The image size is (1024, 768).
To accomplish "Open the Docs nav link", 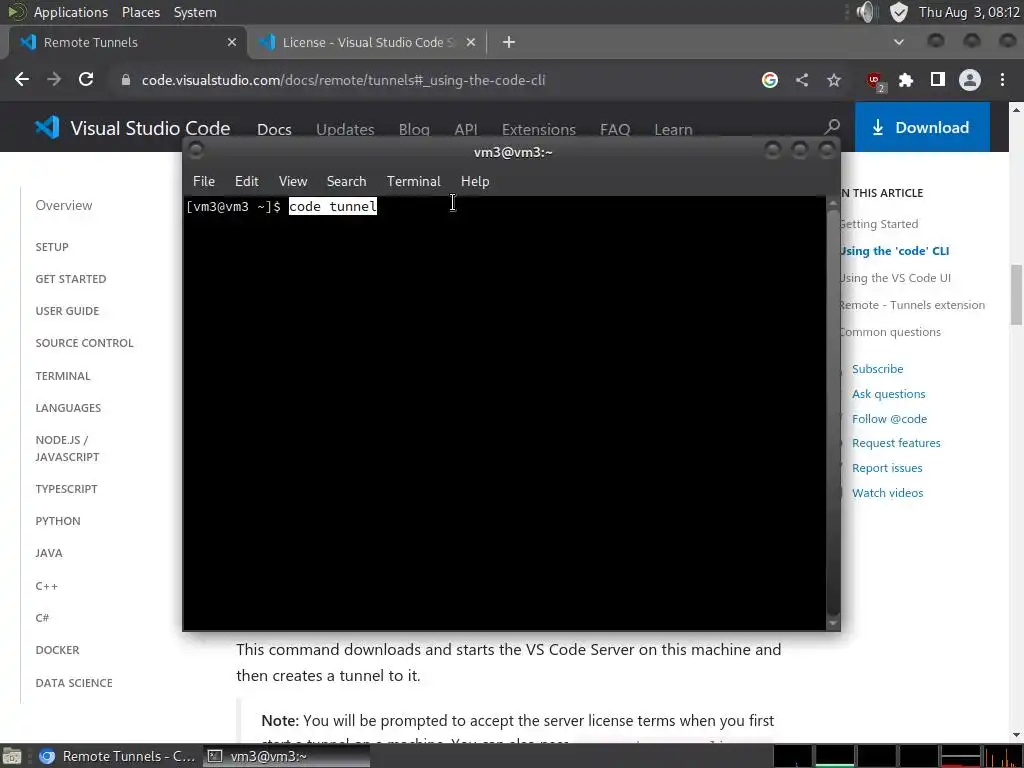I will tap(274, 129).
